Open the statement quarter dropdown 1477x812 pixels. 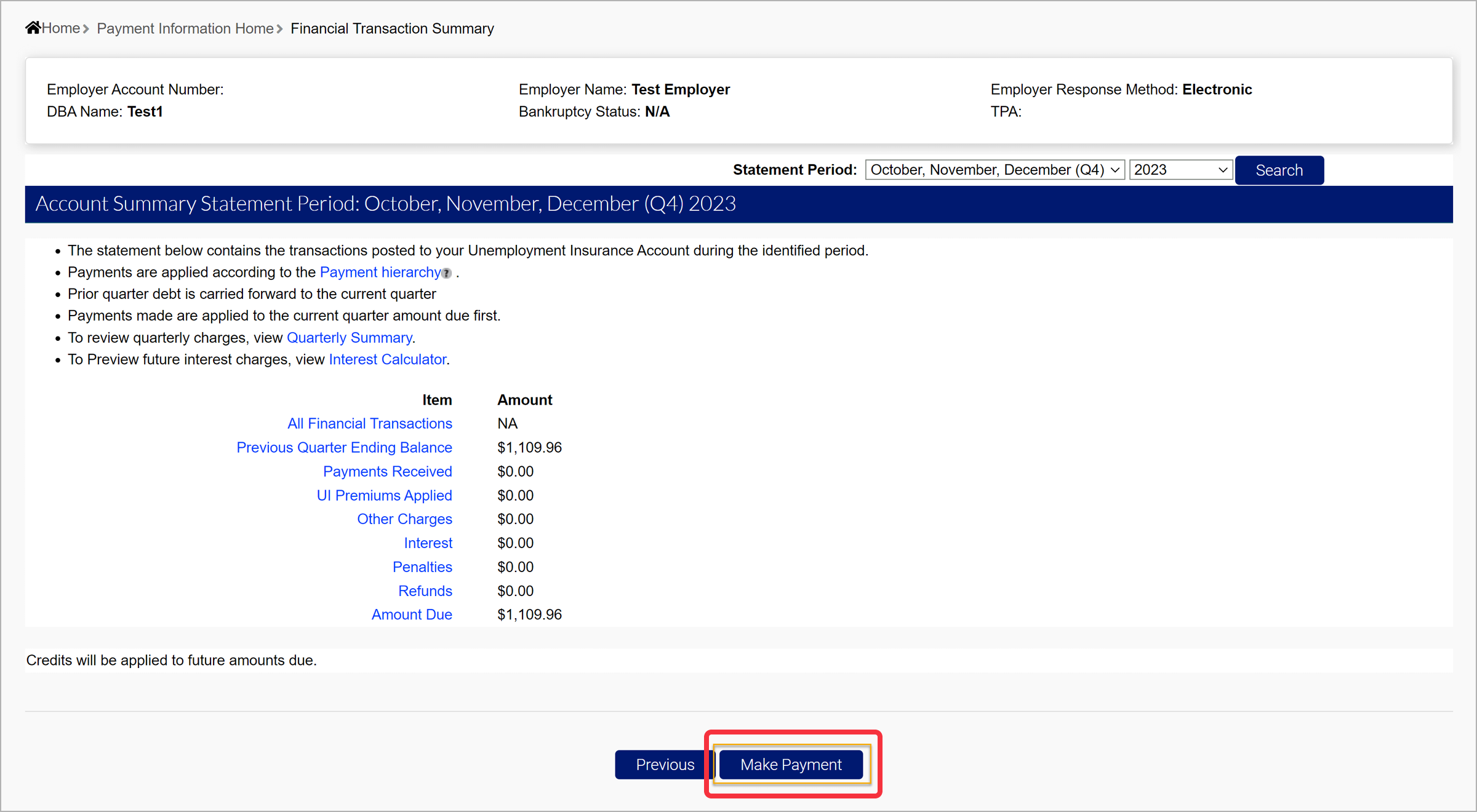pos(995,170)
